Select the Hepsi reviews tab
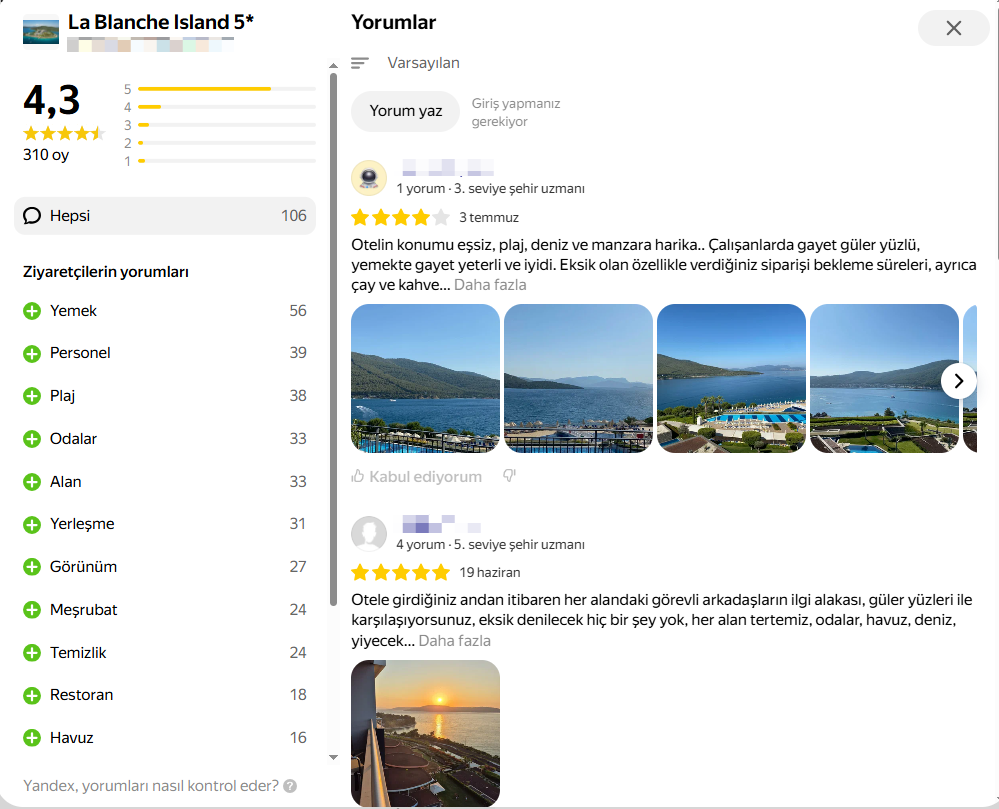Screen dimensions: 999x809 165,216
